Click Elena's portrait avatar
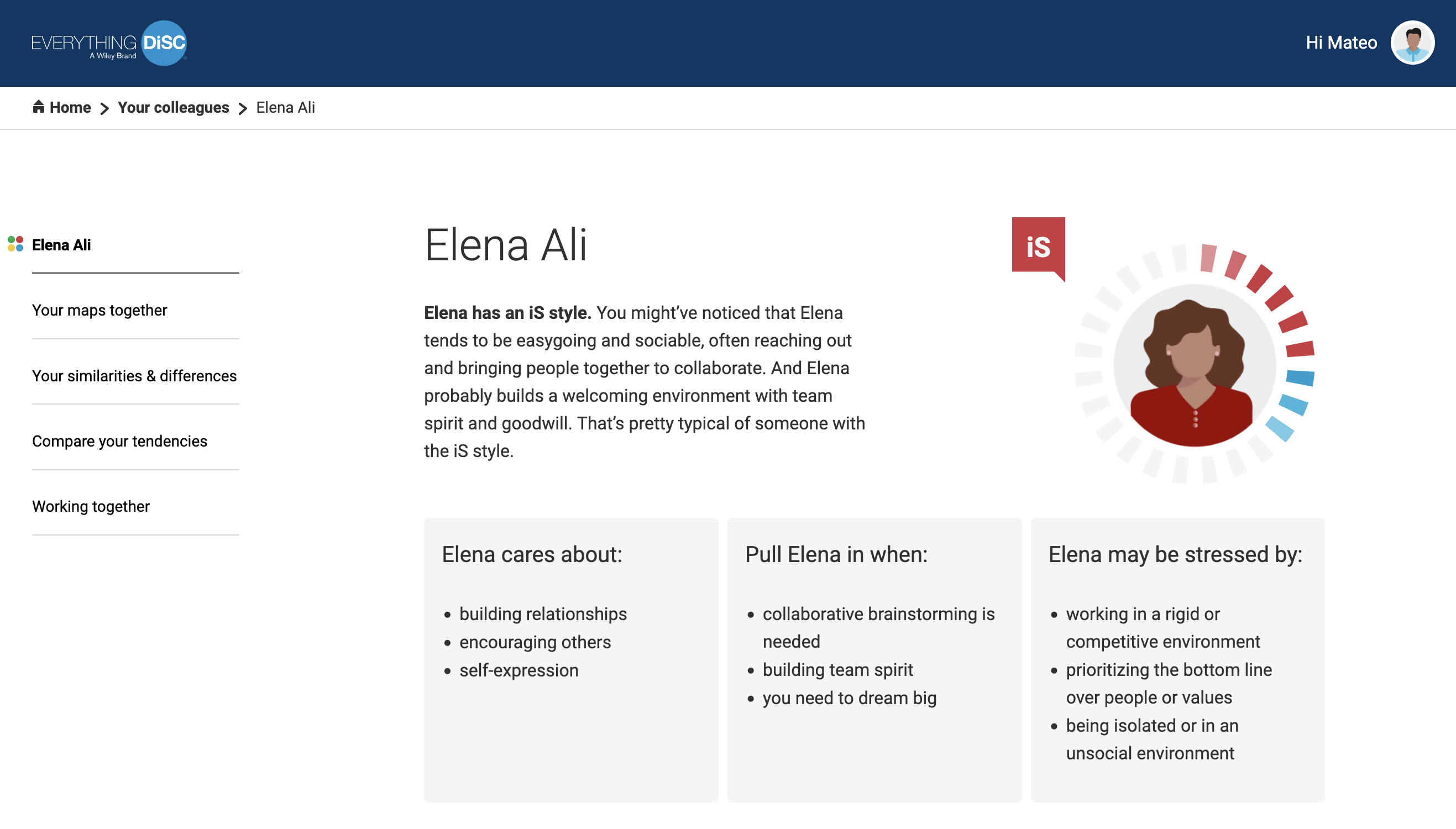Screen dimensions: 1456x829 (1194, 365)
